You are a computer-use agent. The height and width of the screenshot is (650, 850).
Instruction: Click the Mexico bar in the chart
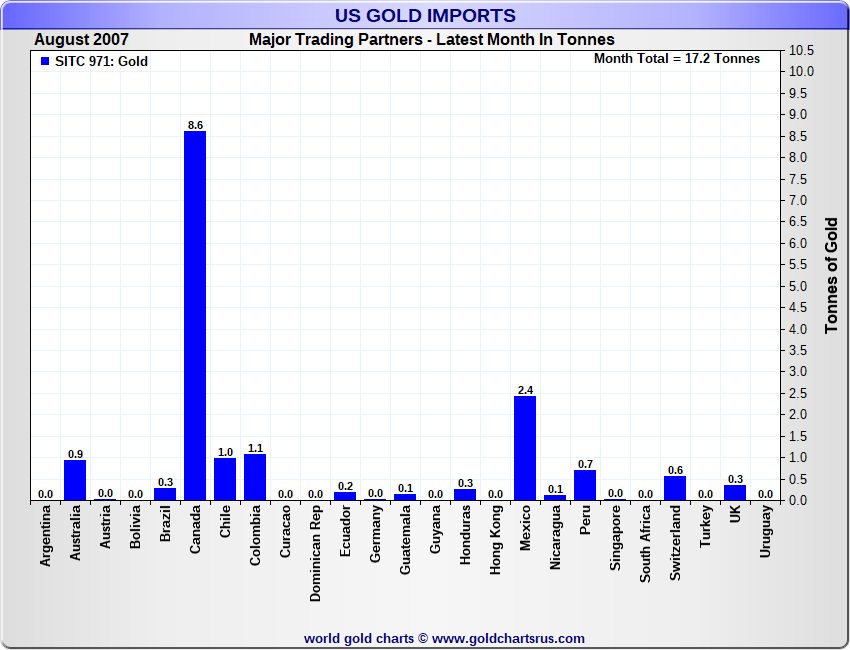(x=525, y=448)
